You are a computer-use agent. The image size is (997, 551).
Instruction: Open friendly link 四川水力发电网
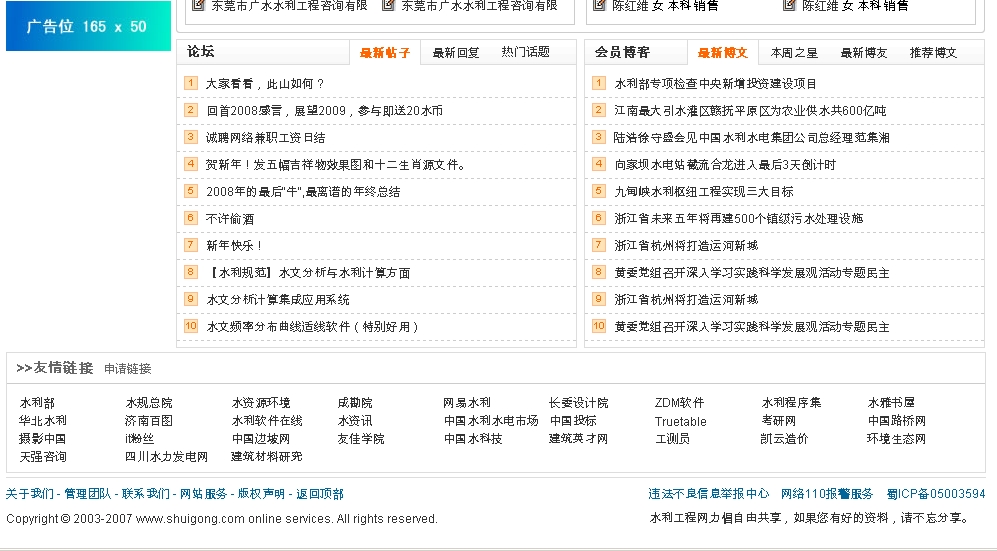pyautogui.click(x=167, y=456)
